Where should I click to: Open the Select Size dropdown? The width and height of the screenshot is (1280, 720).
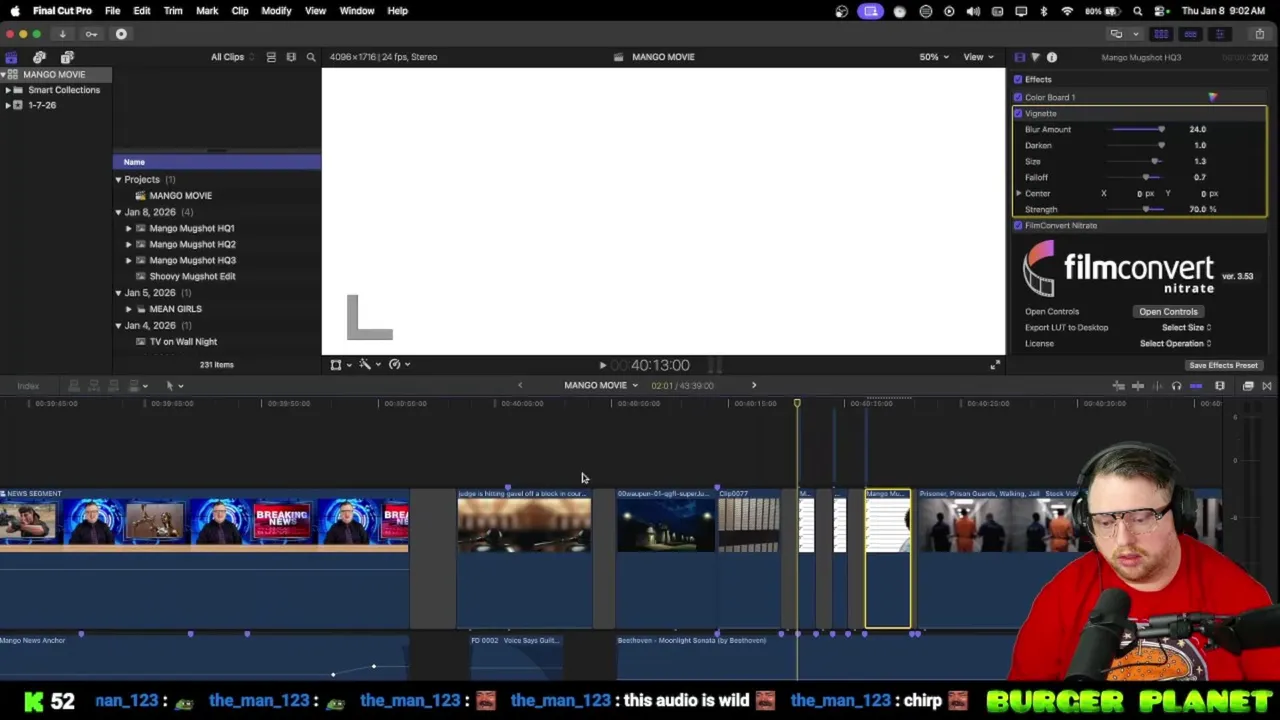tap(1186, 327)
